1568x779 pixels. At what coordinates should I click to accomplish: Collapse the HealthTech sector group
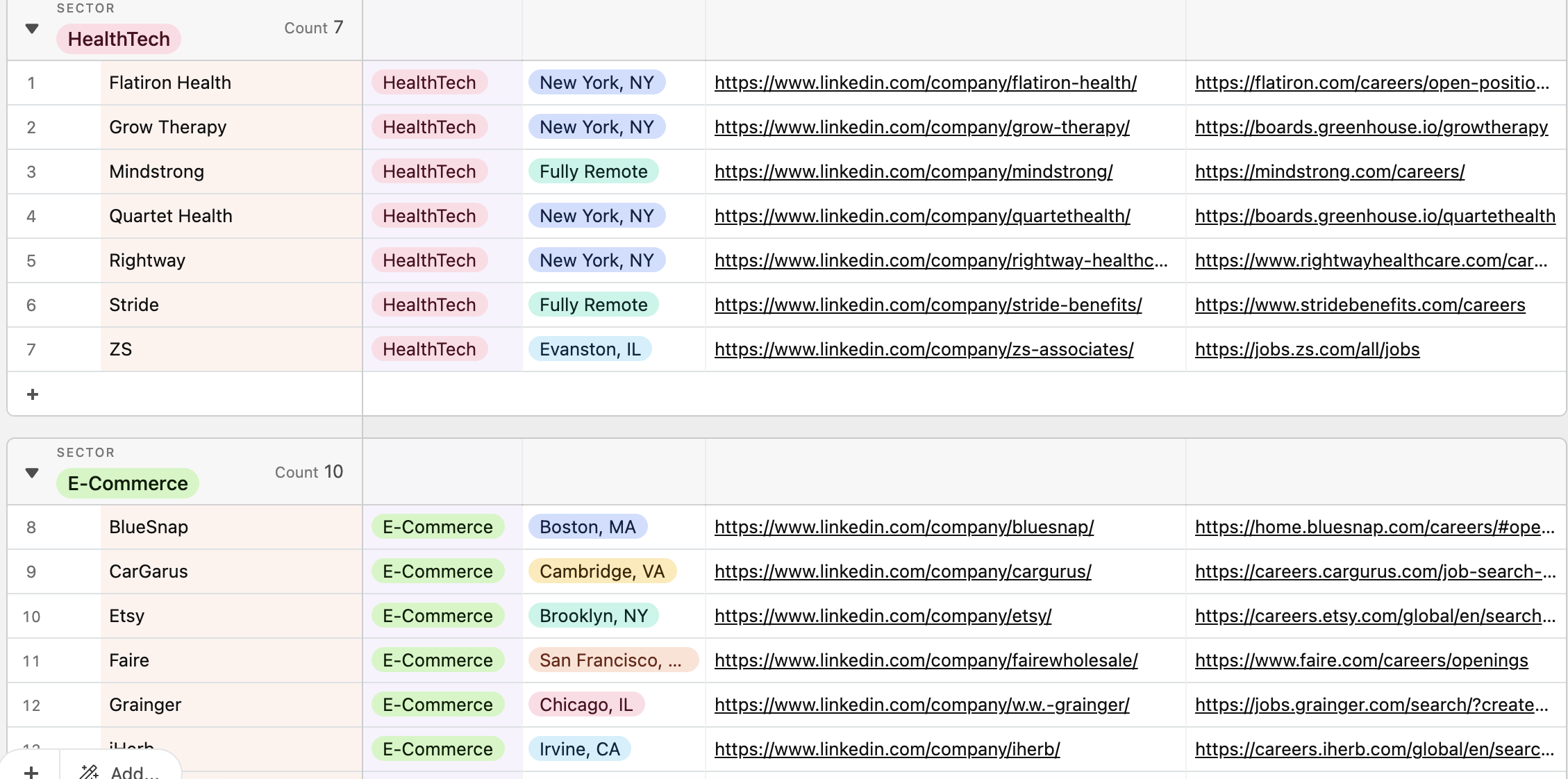[32, 28]
